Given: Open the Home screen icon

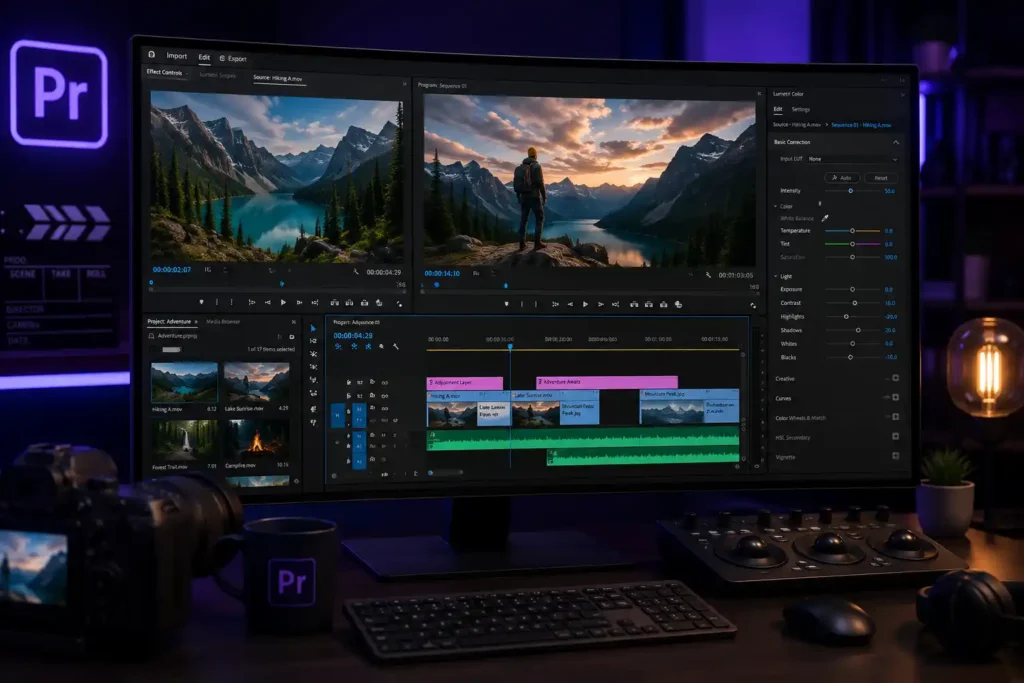Looking at the screenshot, I should click(152, 54).
